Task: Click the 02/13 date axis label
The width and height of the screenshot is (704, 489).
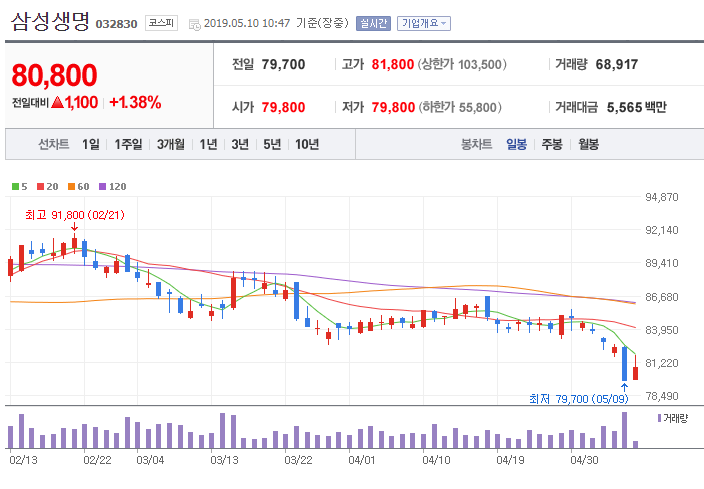Action: pos(23,460)
